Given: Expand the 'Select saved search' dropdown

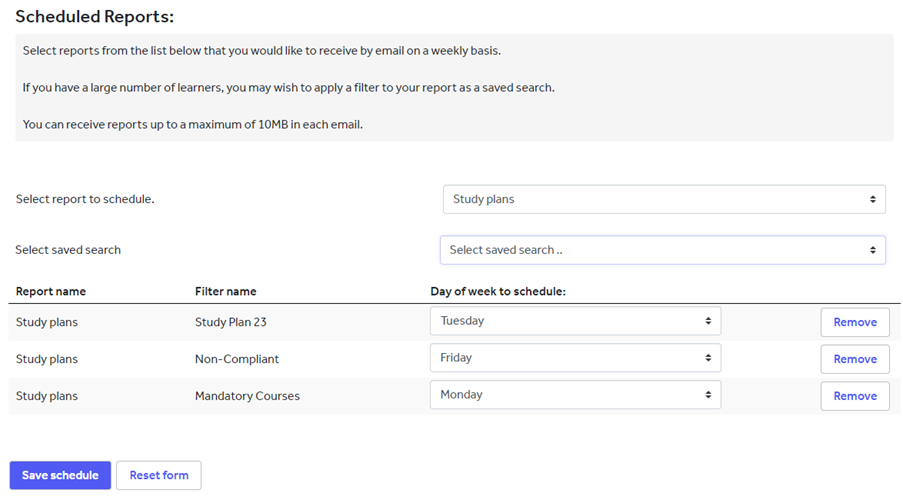Looking at the screenshot, I should [662, 250].
